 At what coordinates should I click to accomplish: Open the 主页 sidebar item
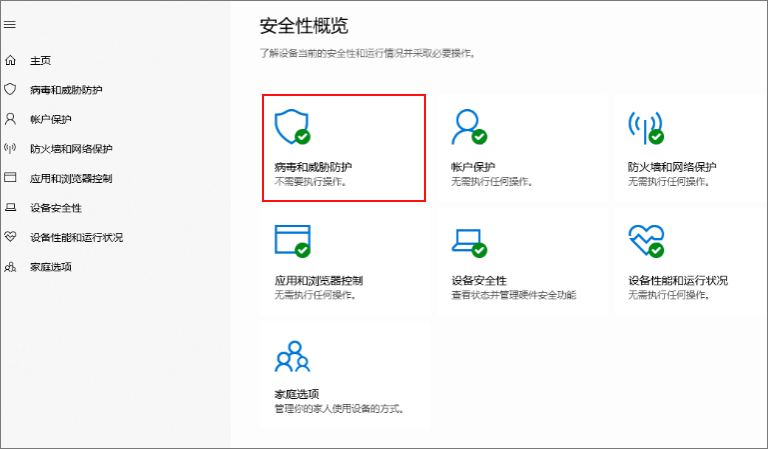pyautogui.click(x=40, y=60)
